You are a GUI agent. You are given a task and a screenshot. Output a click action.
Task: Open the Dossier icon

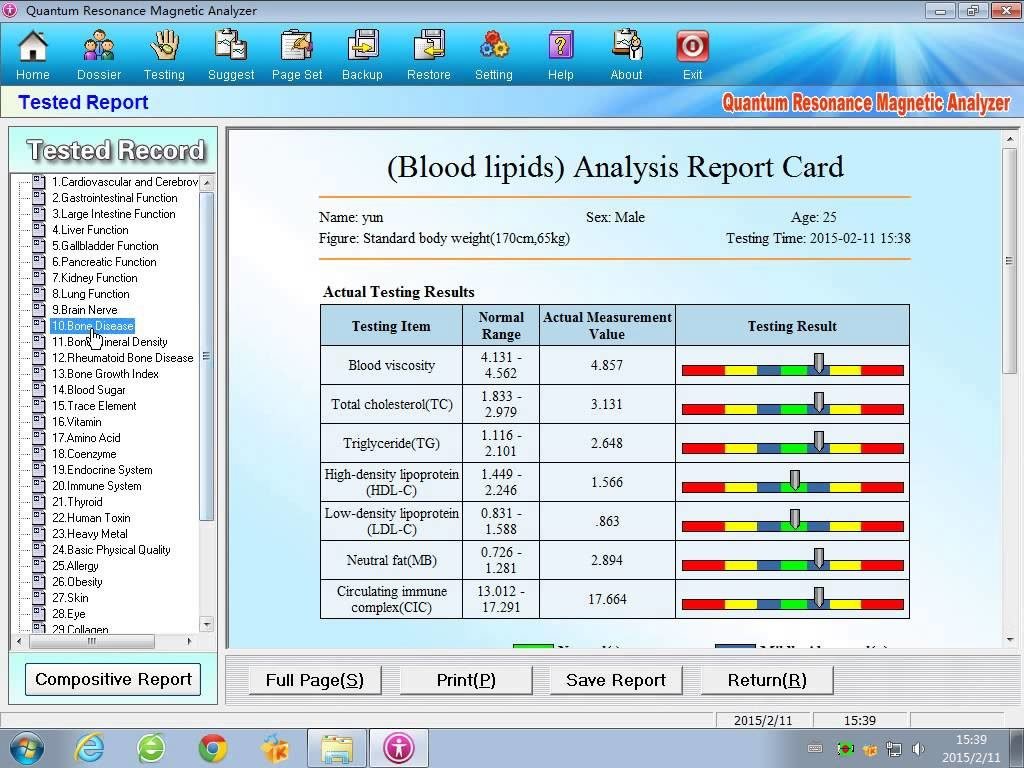[x=99, y=46]
